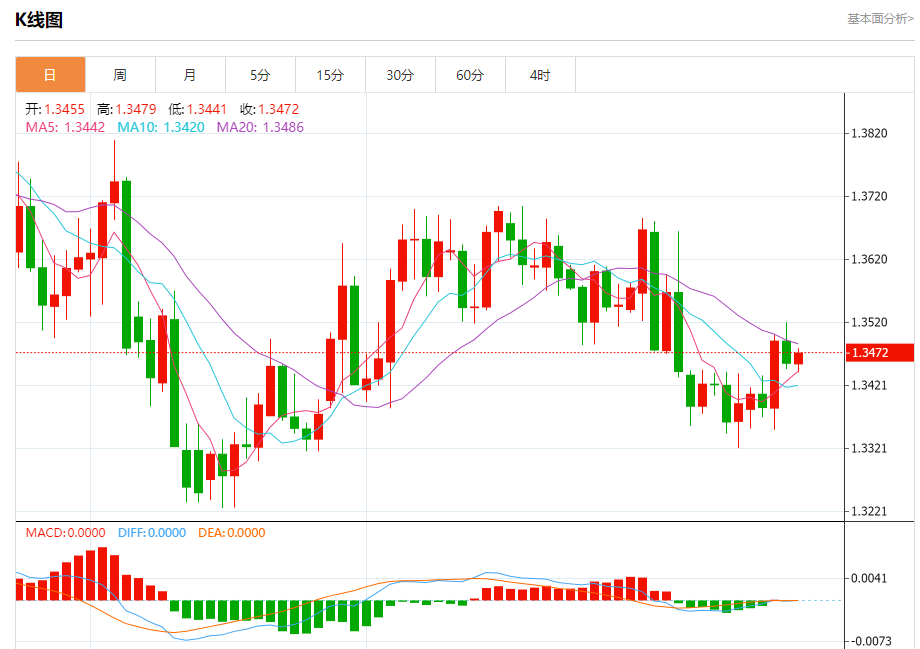Click the MA5: 1.3442 label
Viewport: 920px width, 649px height.
(65, 127)
